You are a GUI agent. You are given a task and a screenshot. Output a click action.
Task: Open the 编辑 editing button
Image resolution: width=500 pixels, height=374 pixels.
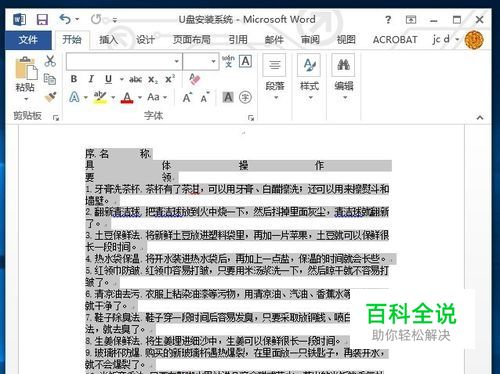pos(344,77)
